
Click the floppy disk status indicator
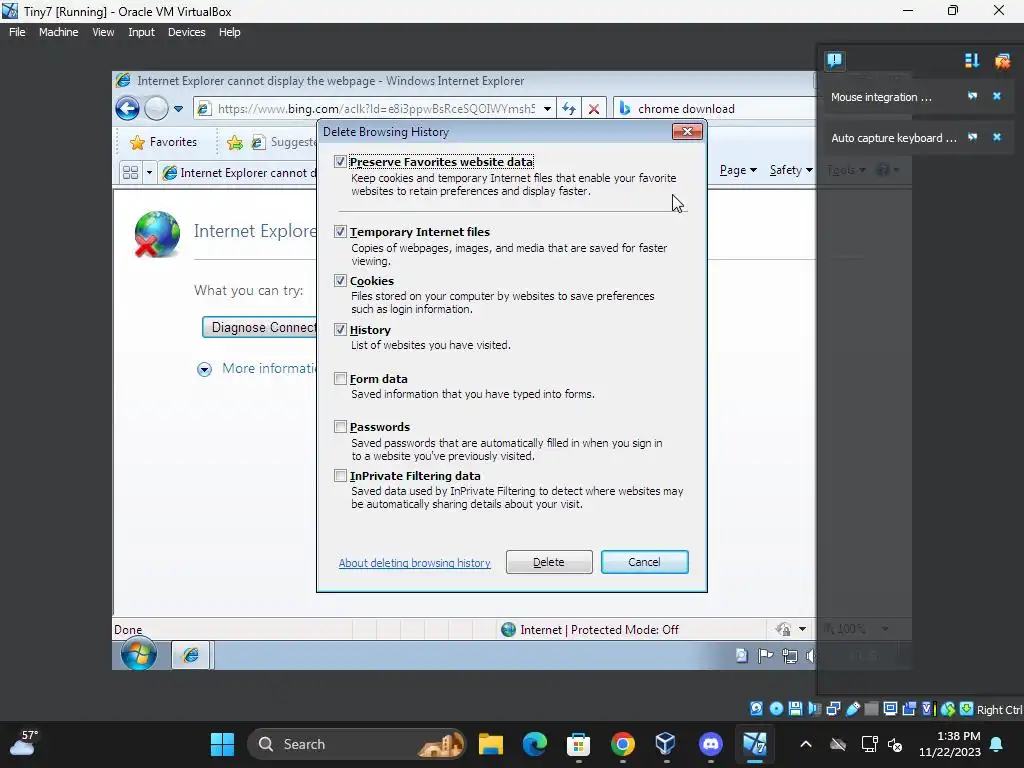click(795, 709)
